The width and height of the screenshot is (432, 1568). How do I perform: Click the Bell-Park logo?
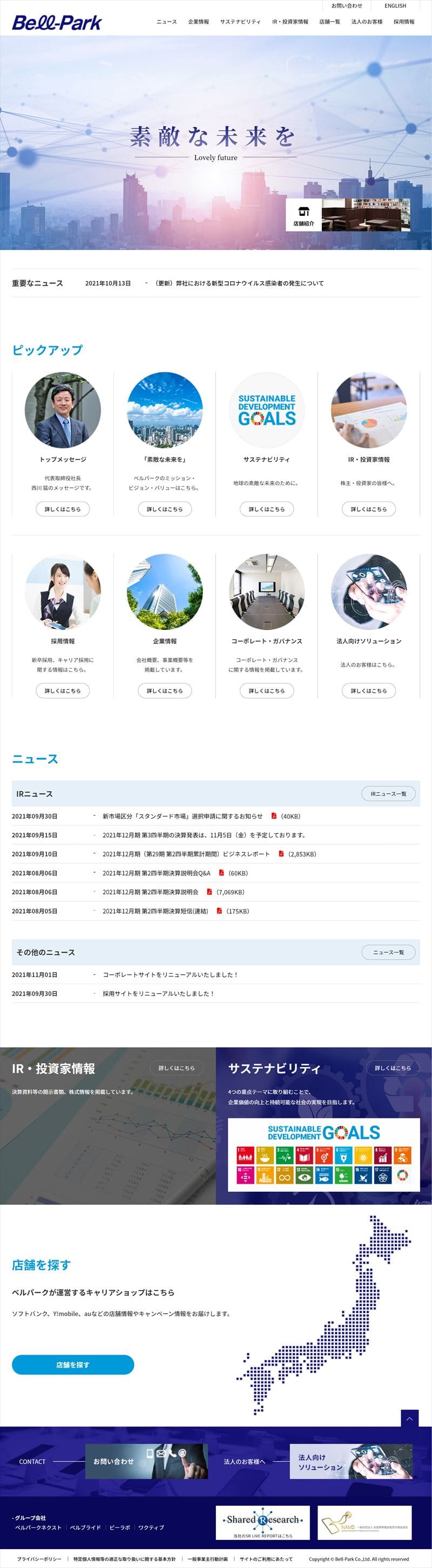(57, 23)
